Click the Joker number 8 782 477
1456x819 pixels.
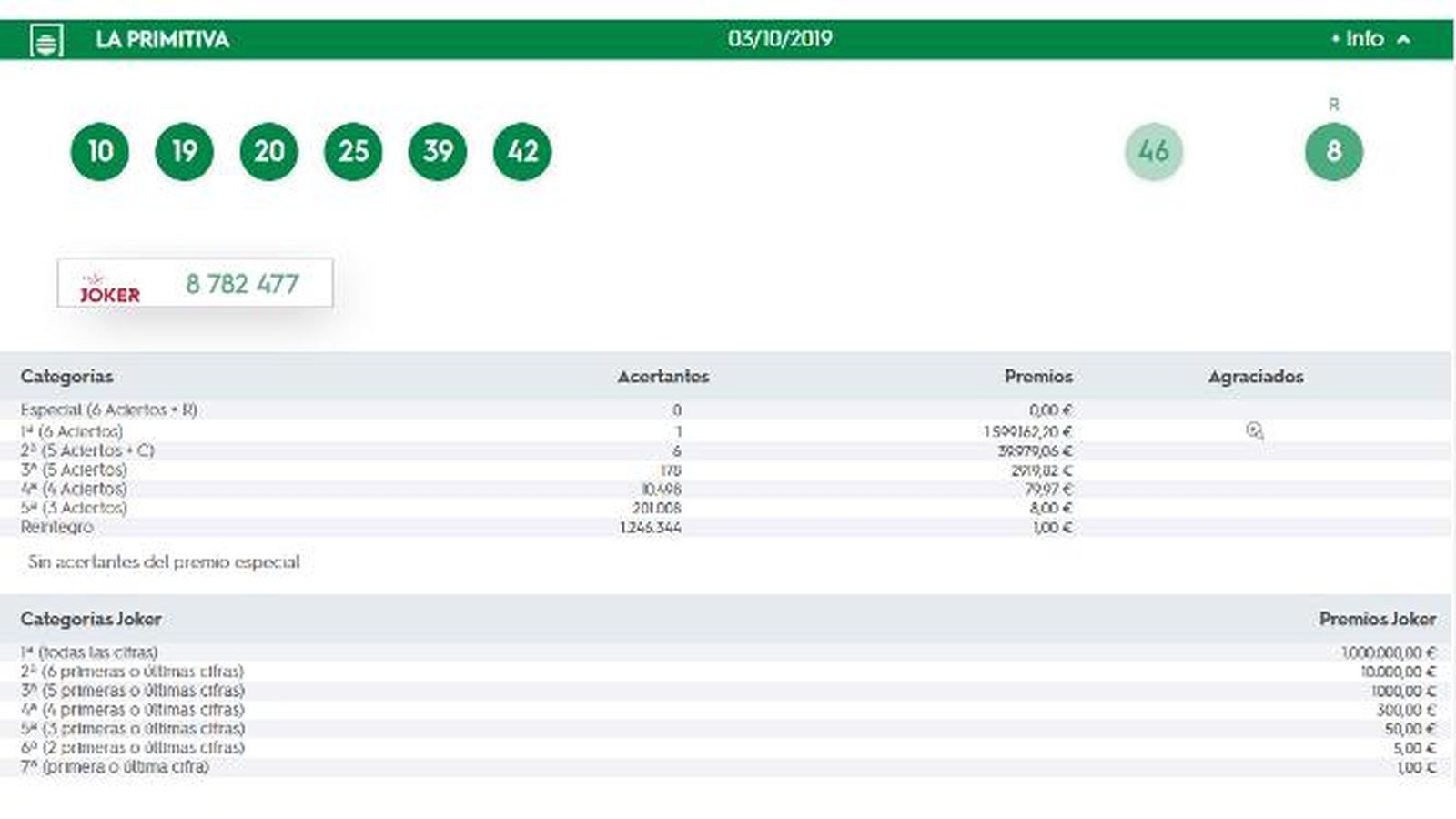tap(242, 284)
